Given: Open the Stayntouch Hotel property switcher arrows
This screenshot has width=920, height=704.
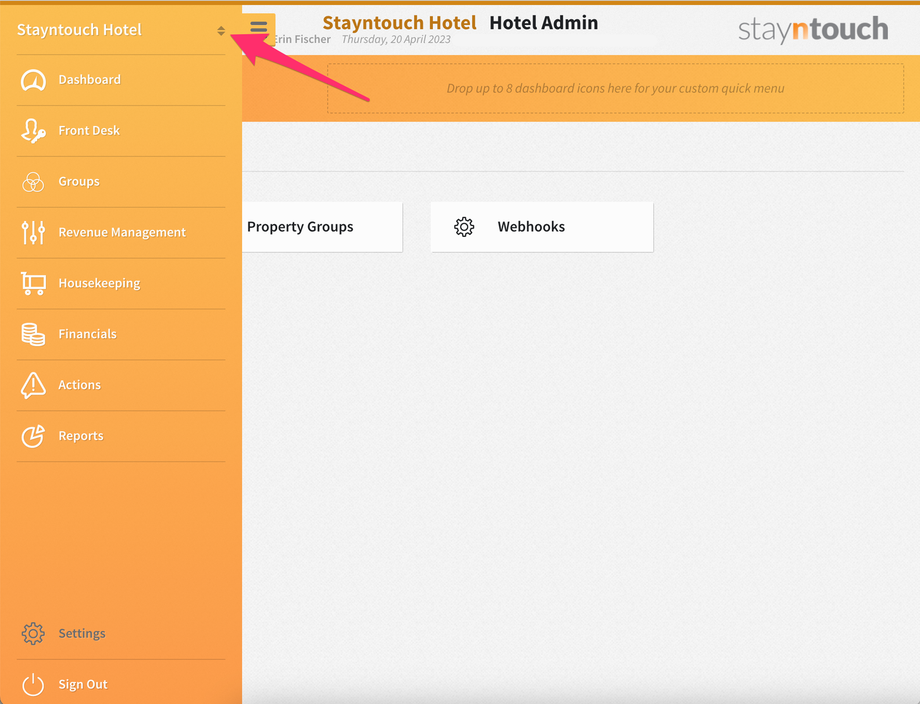Looking at the screenshot, I should point(221,31).
